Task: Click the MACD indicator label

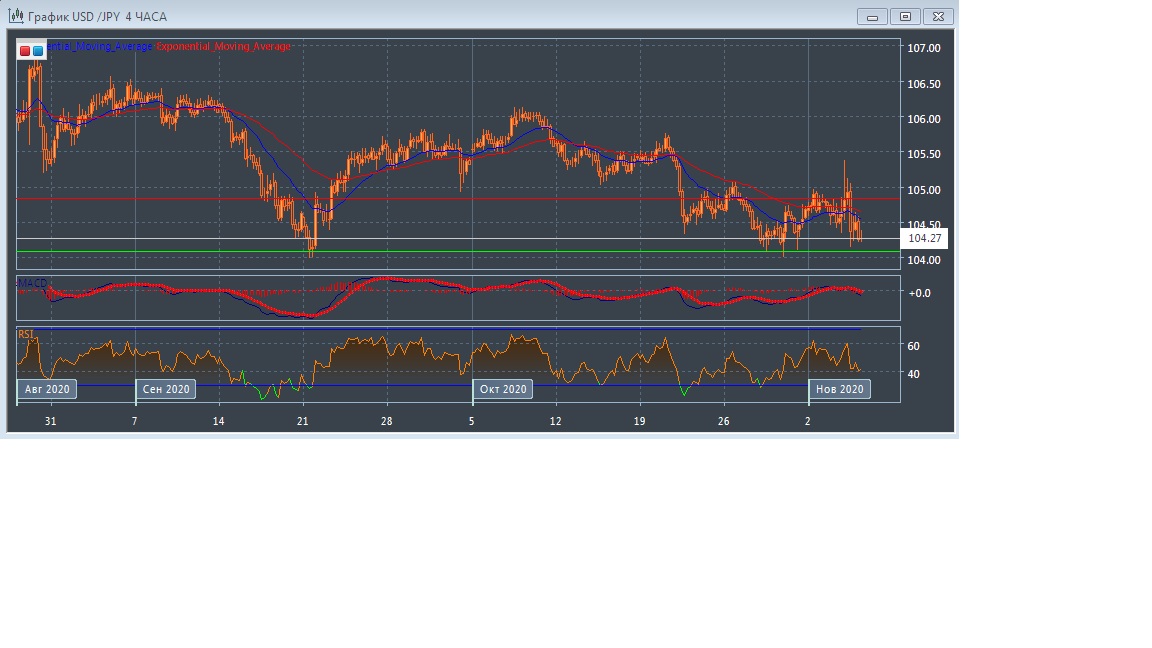Action: (x=31, y=284)
